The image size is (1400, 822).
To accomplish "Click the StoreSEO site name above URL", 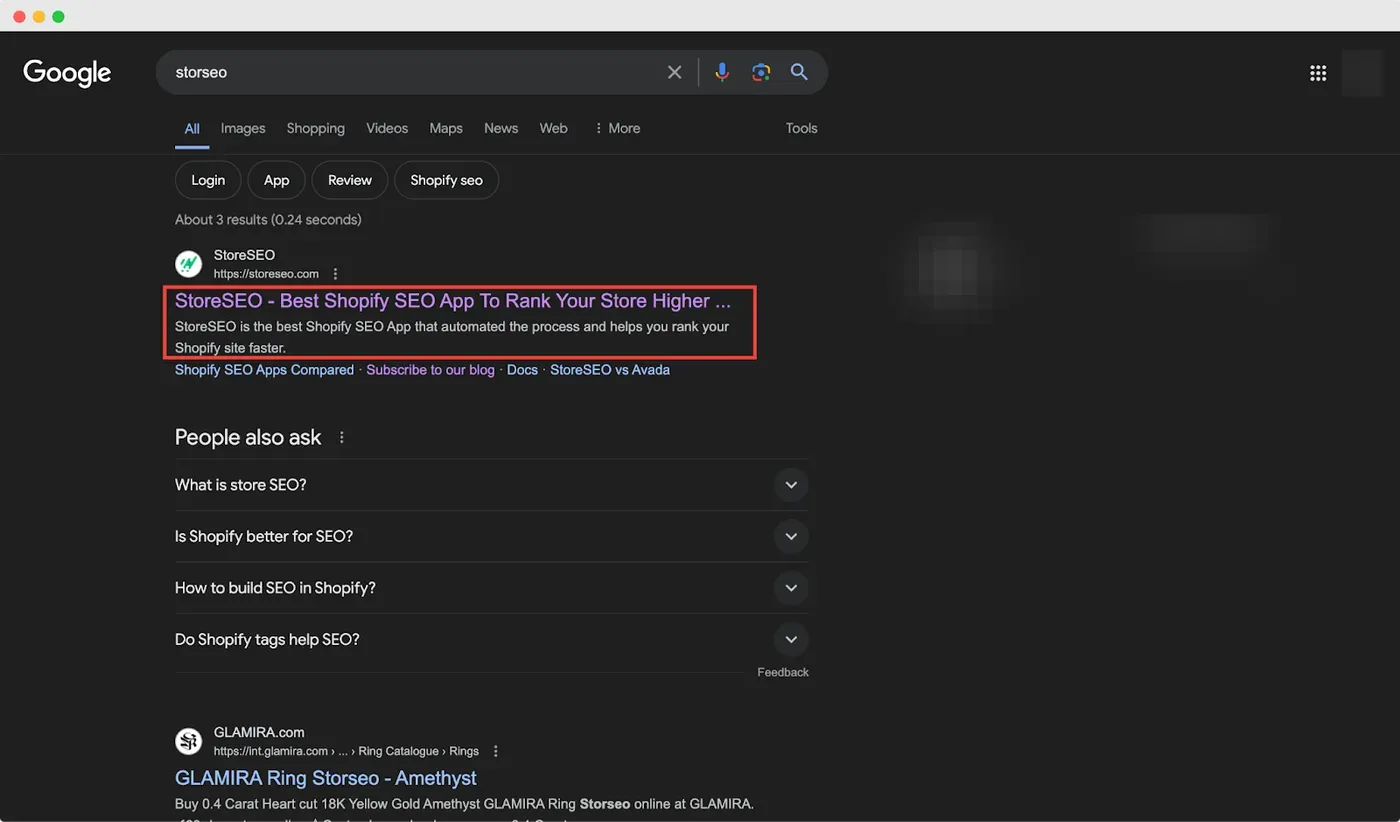I will (244, 255).
